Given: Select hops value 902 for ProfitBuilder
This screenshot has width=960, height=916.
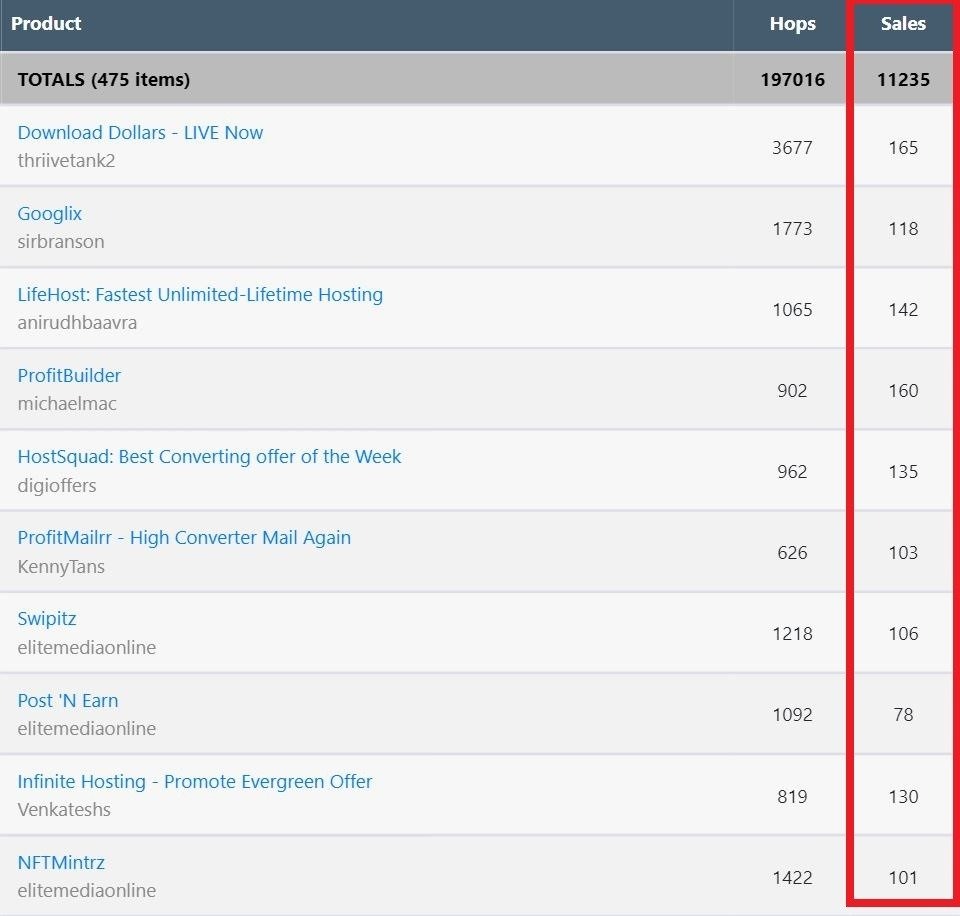Looking at the screenshot, I should 792,390.
